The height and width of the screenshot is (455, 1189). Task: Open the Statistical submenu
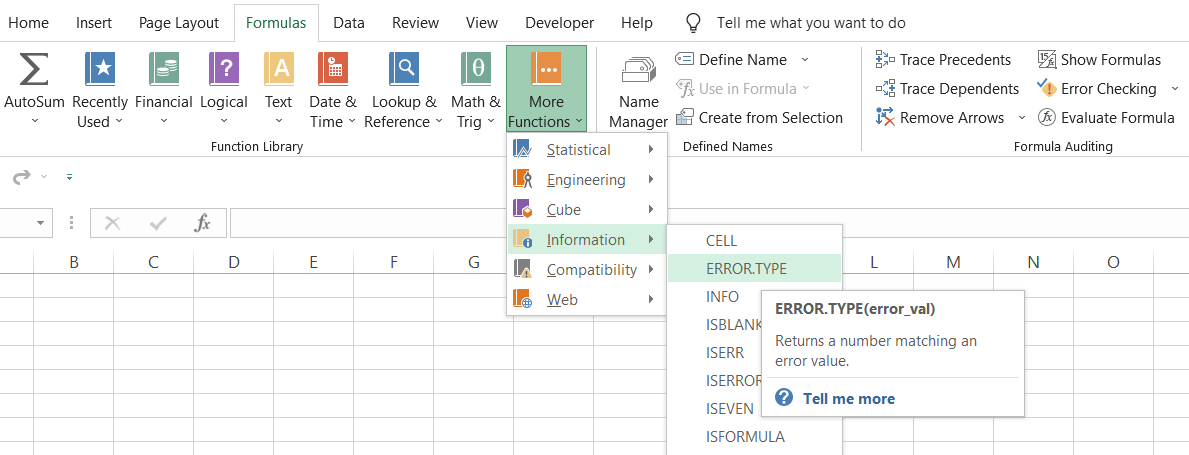pyautogui.click(x=586, y=150)
